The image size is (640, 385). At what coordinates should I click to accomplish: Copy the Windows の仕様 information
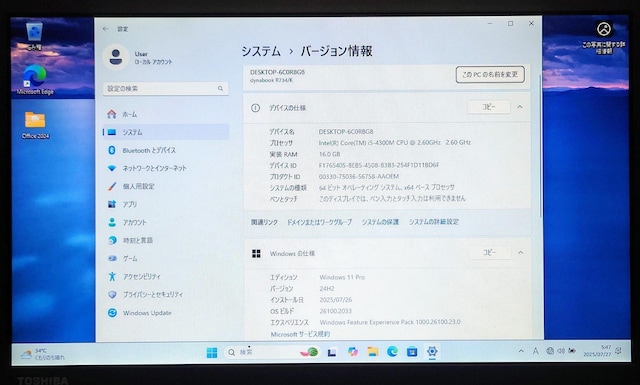[489, 253]
